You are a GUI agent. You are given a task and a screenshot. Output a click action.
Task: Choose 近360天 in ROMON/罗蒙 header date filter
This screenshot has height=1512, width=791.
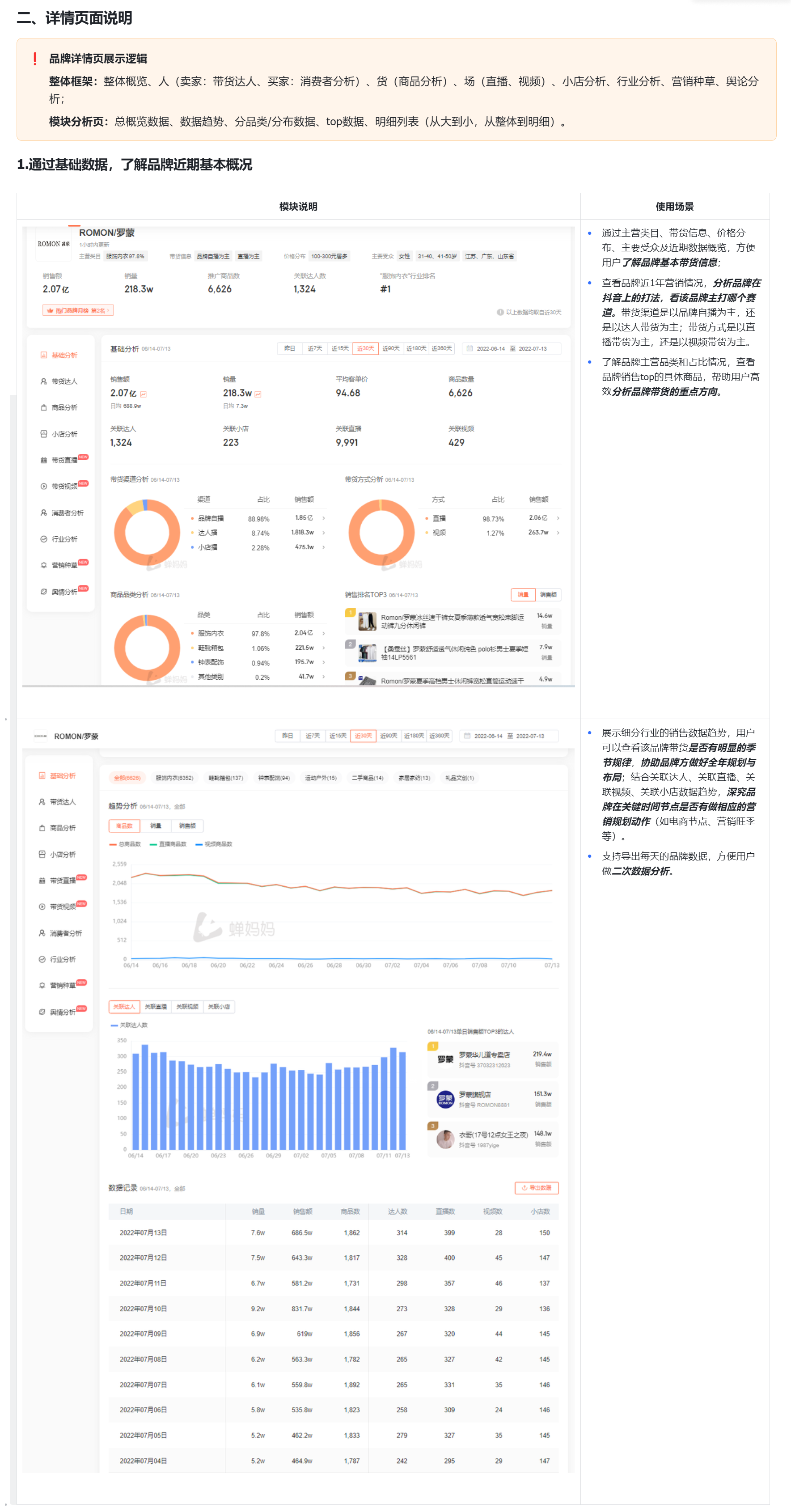439,736
